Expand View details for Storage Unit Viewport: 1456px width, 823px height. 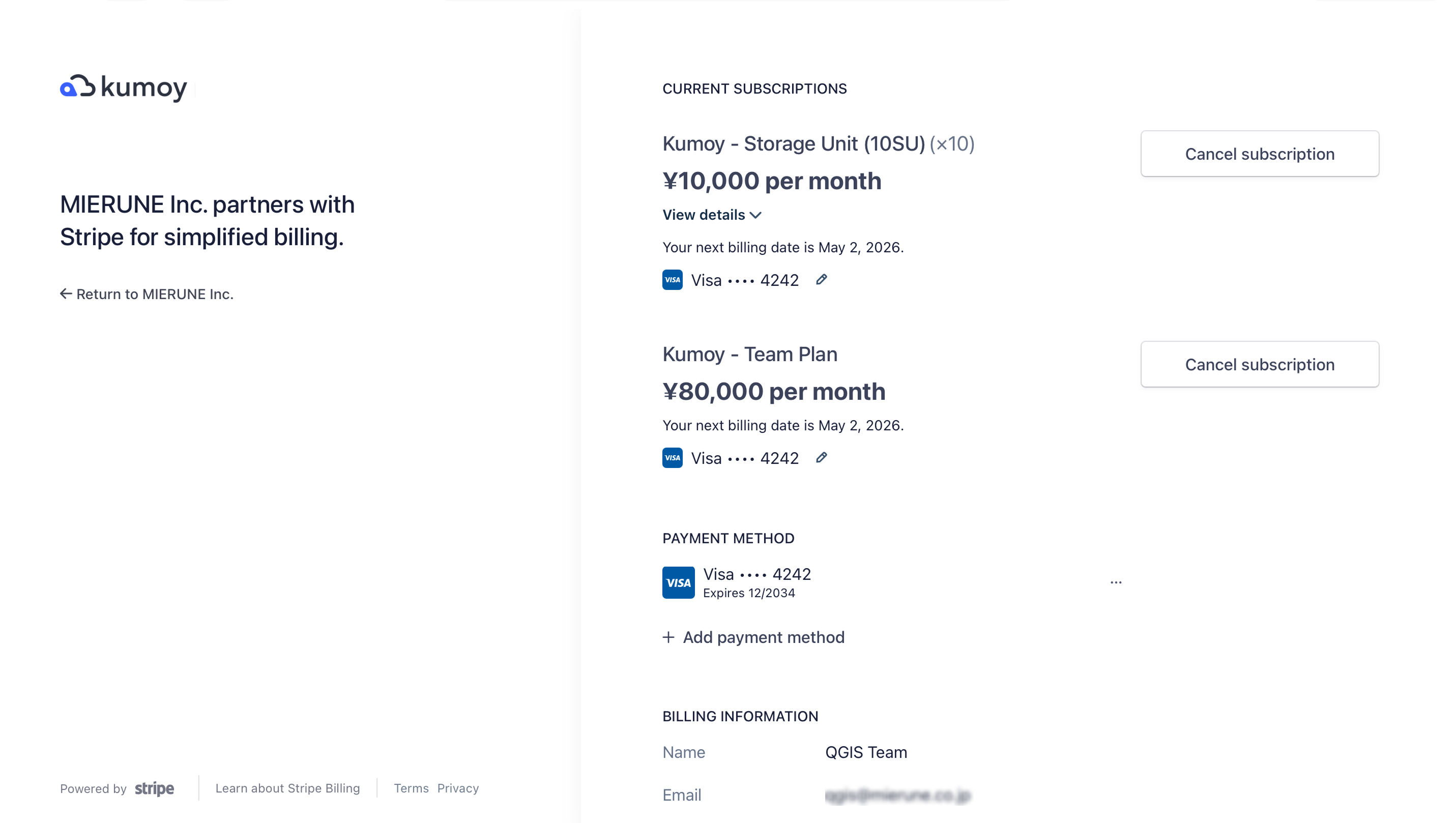click(712, 215)
